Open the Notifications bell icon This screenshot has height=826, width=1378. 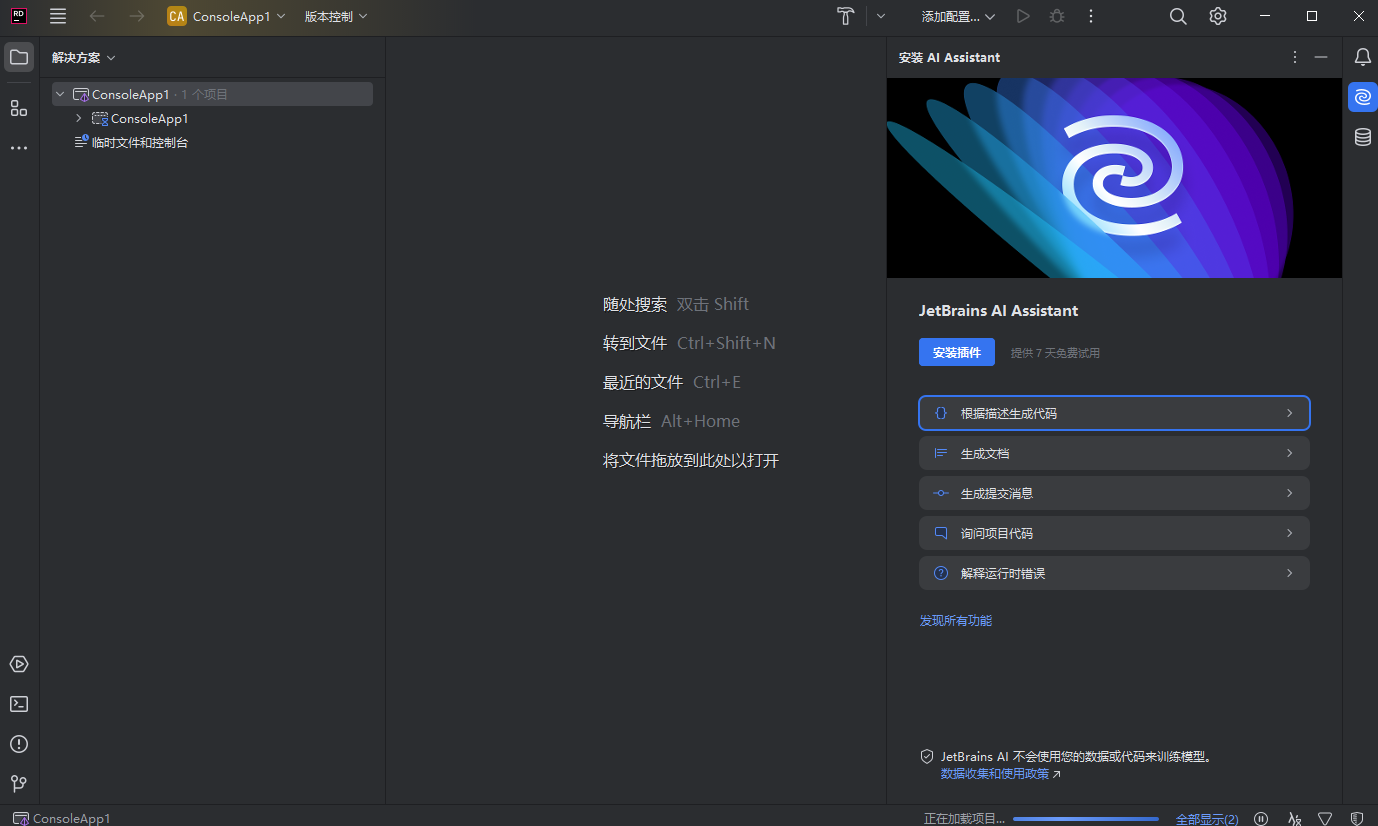1362,57
